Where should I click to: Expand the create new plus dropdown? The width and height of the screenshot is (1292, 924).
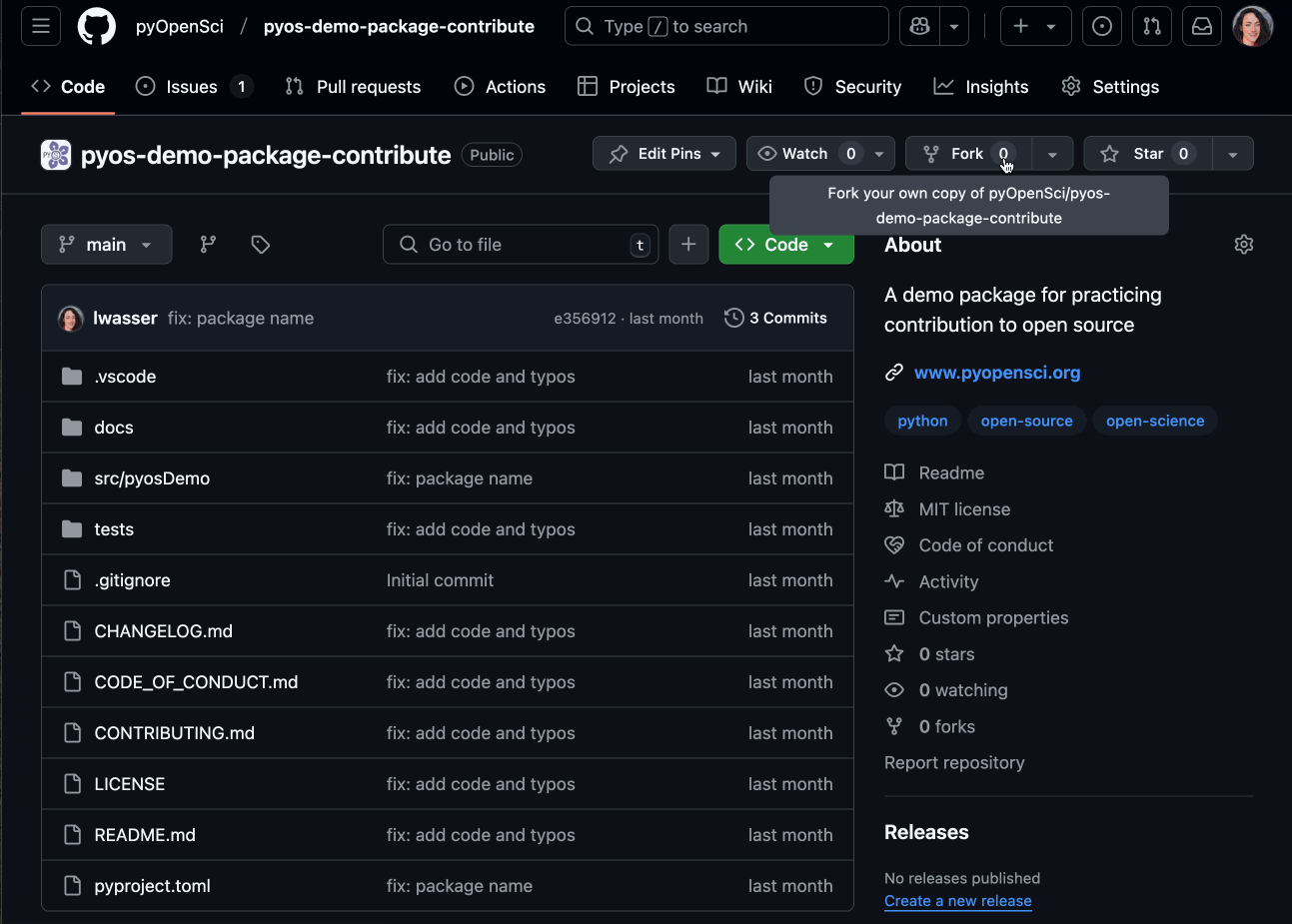[x=1035, y=26]
